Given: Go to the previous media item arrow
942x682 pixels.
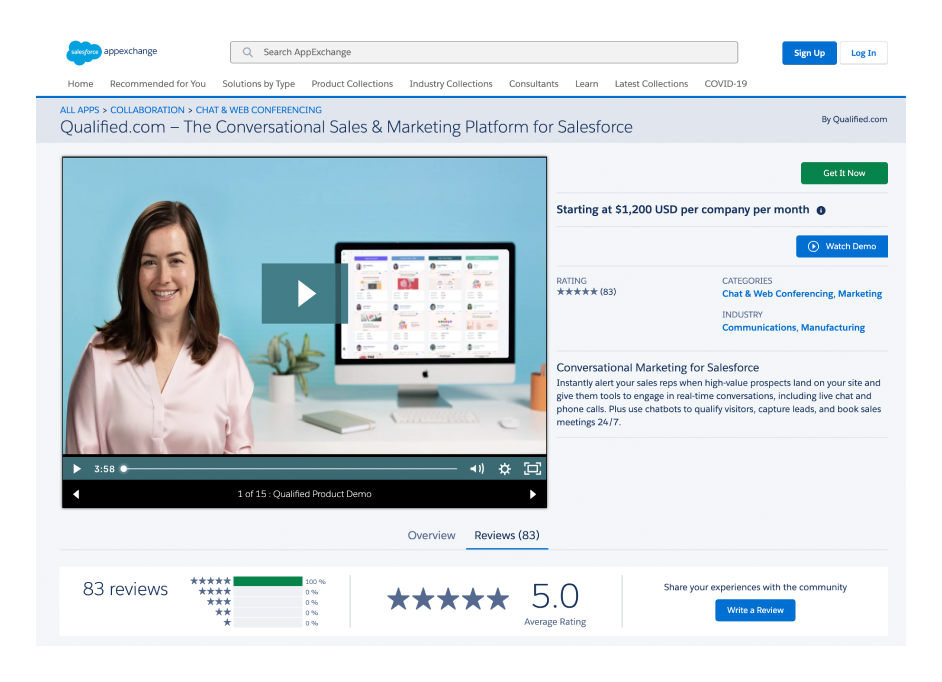Looking at the screenshot, I should [x=76, y=494].
